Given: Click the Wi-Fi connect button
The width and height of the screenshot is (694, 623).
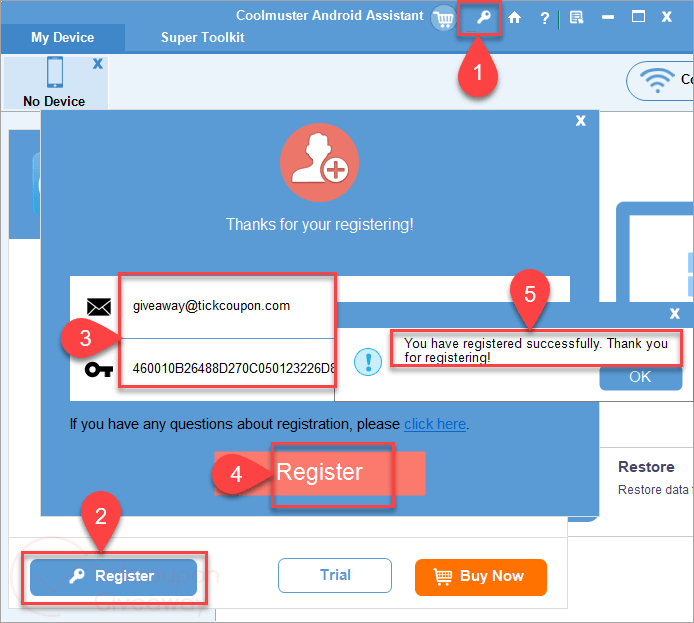Looking at the screenshot, I should pyautogui.click(x=659, y=81).
